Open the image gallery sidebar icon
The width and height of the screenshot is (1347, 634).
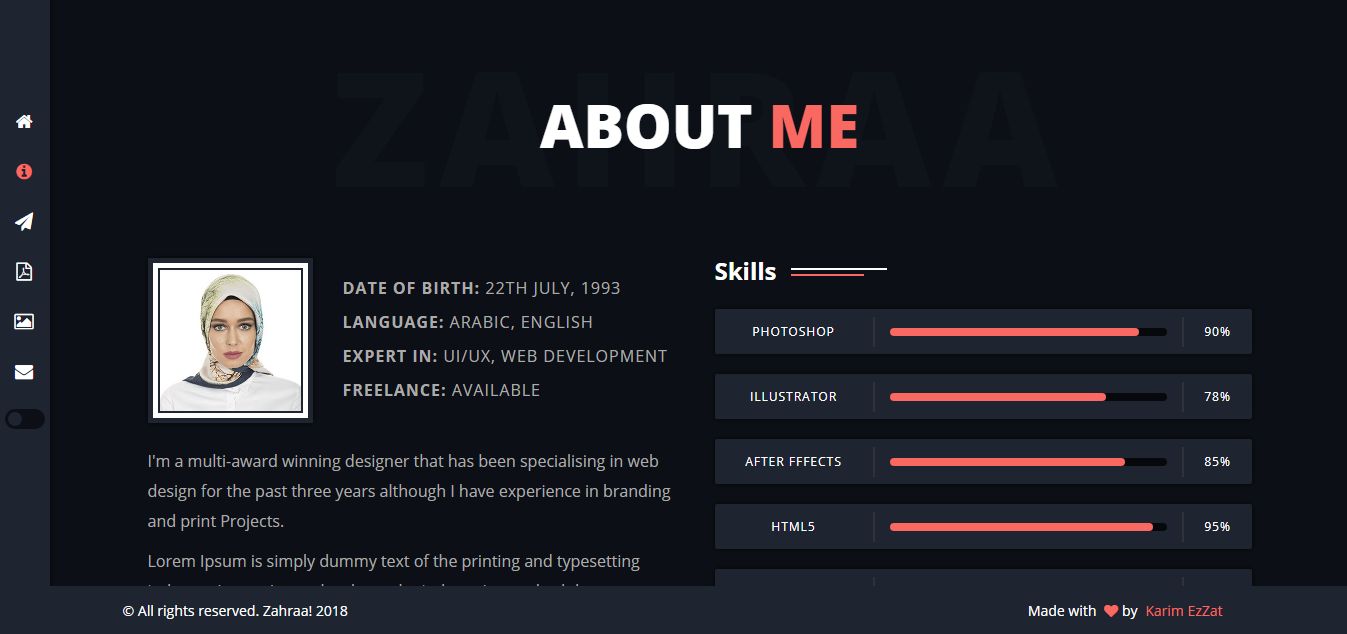(x=24, y=321)
